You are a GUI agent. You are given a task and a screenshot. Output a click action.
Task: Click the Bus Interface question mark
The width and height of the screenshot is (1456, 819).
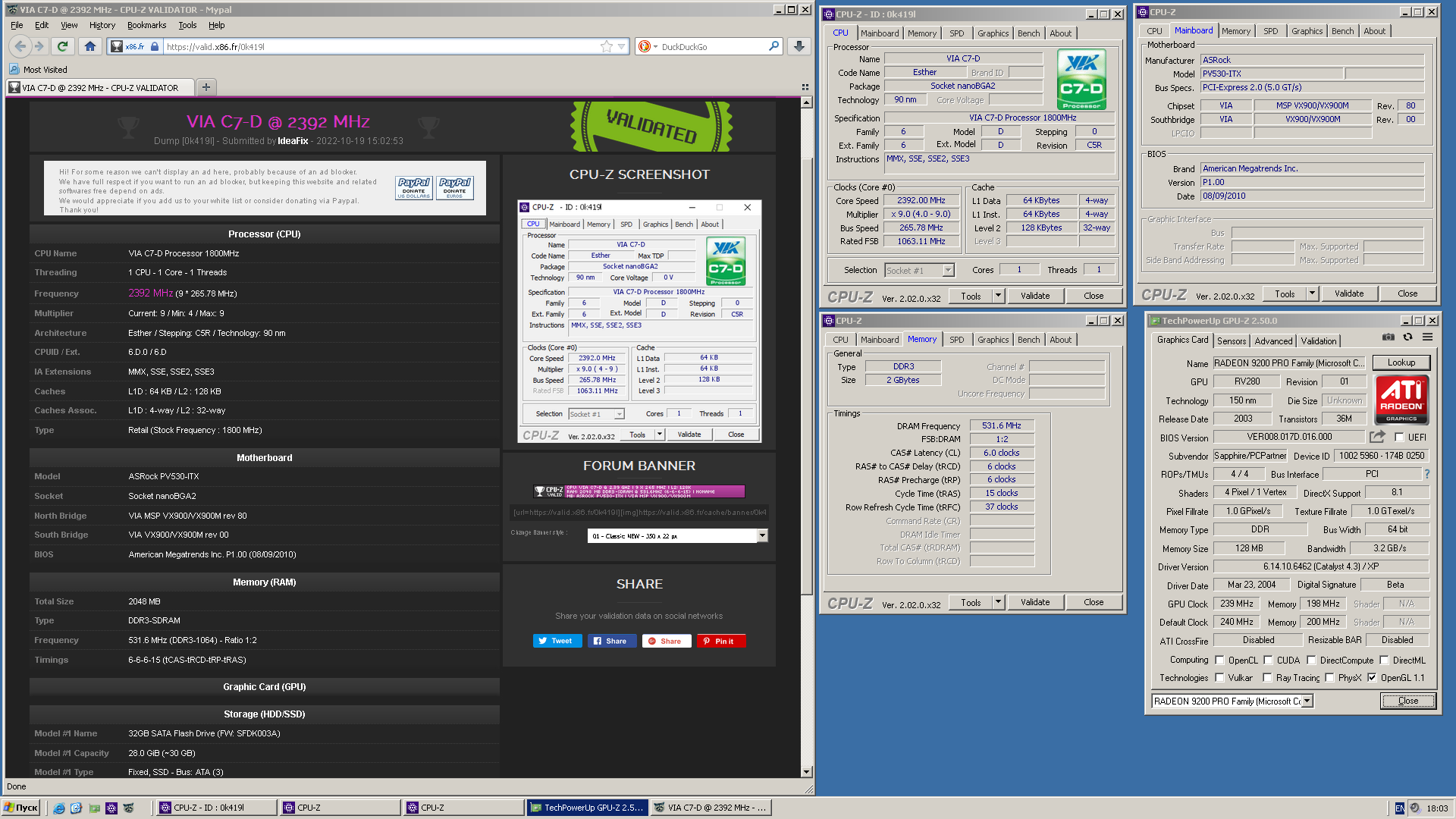pyautogui.click(x=1426, y=474)
